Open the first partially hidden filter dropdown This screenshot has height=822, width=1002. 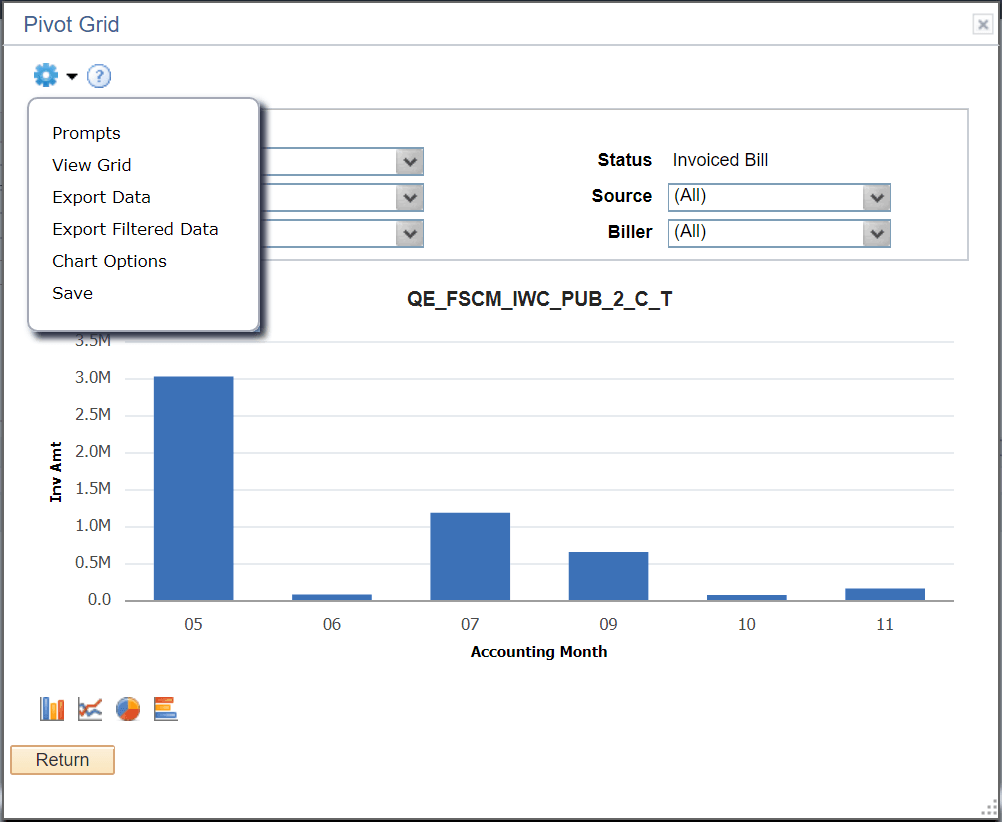(x=410, y=162)
